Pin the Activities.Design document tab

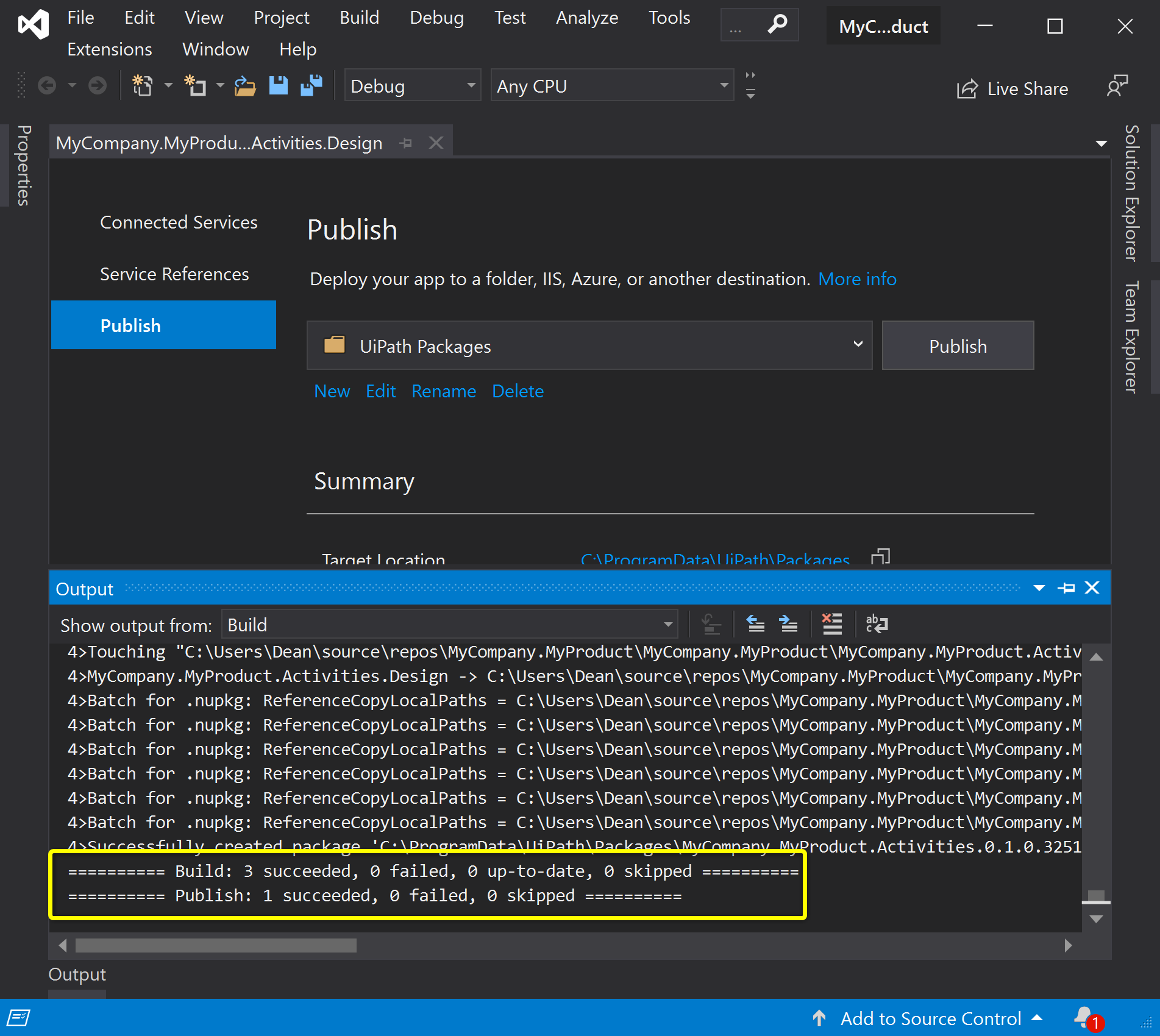(406, 143)
